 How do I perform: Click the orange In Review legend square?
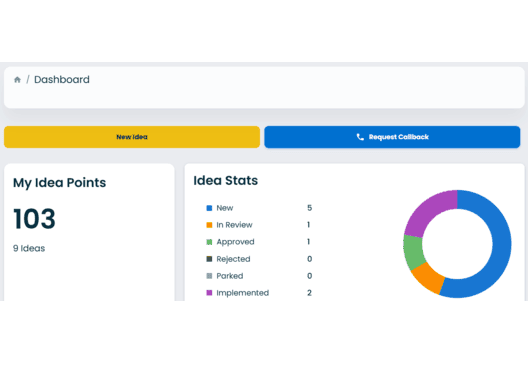coord(209,225)
